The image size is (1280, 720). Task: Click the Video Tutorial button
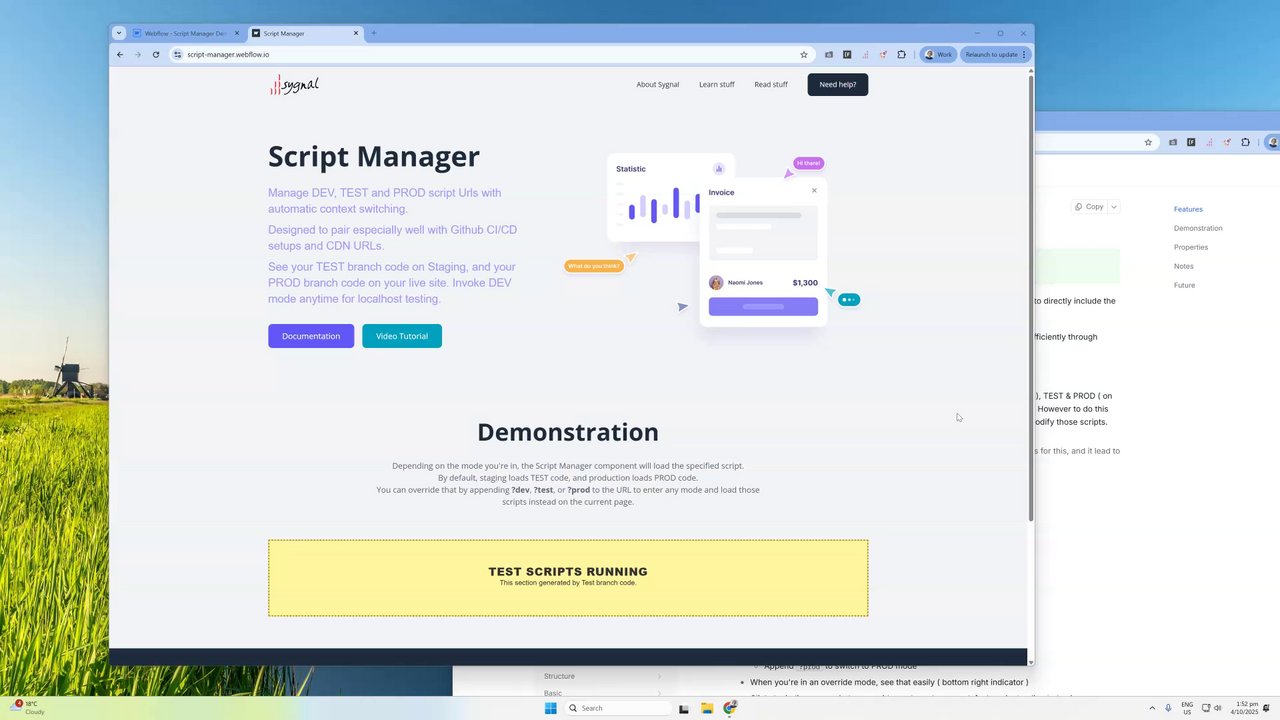[x=402, y=336]
